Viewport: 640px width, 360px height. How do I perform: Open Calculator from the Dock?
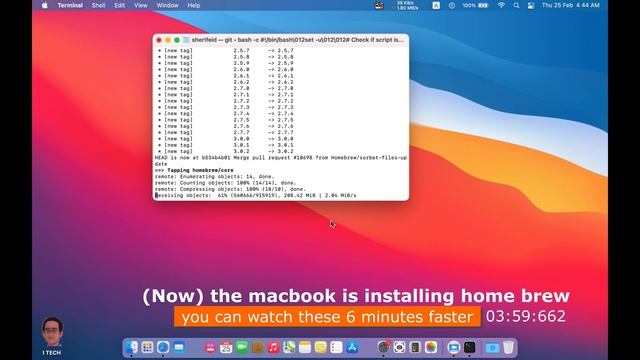tap(415, 347)
